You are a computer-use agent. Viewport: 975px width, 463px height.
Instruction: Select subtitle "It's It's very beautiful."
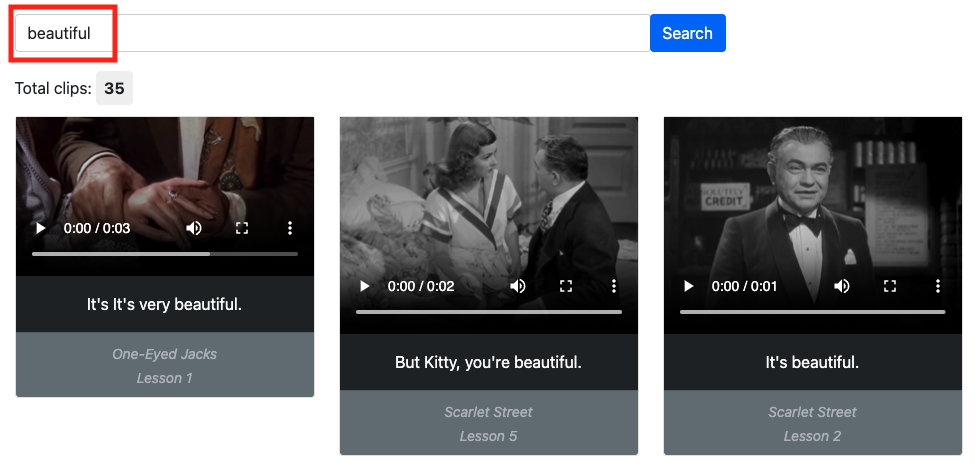pos(164,305)
